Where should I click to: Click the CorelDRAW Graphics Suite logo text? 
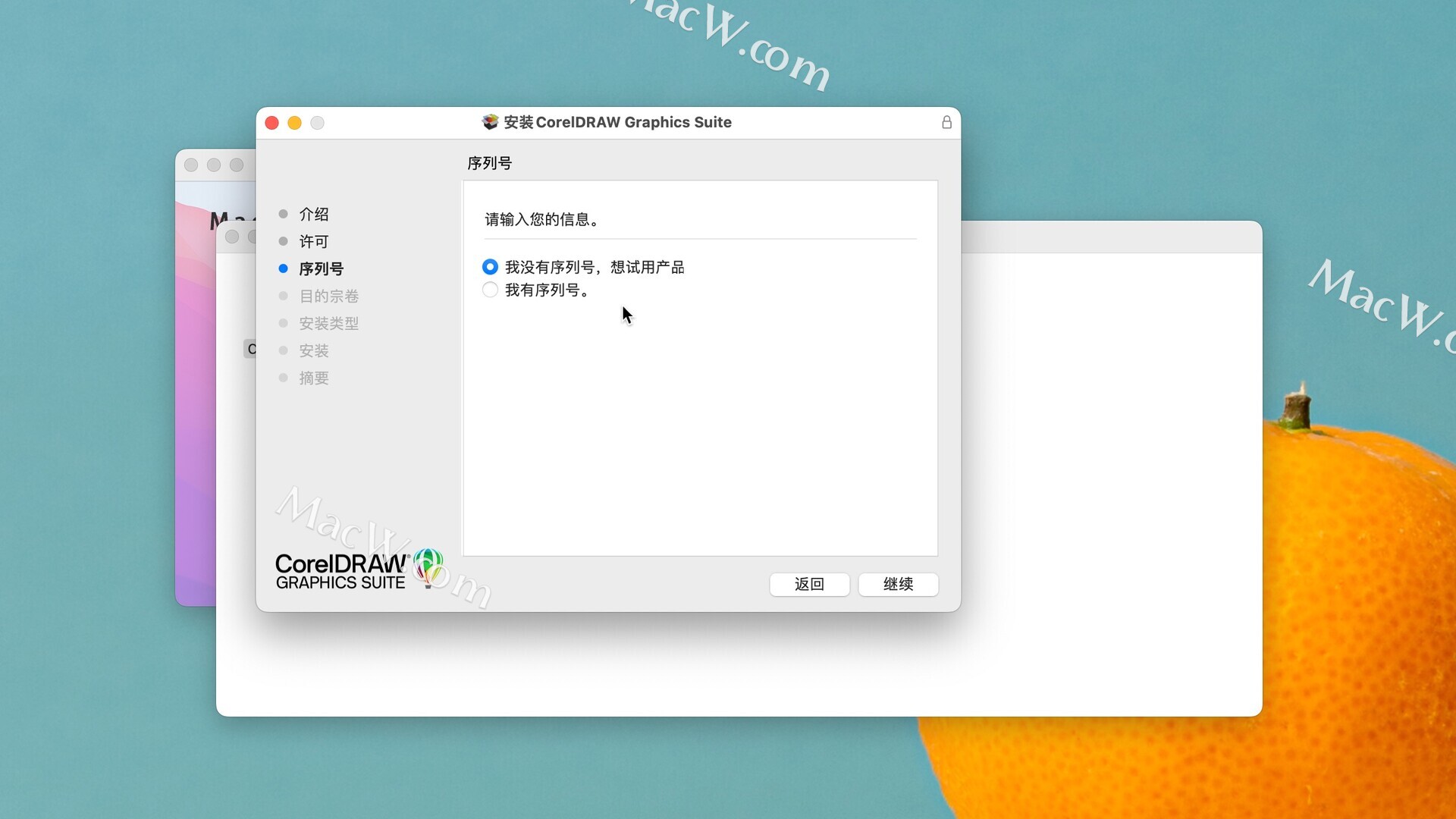coord(341,572)
